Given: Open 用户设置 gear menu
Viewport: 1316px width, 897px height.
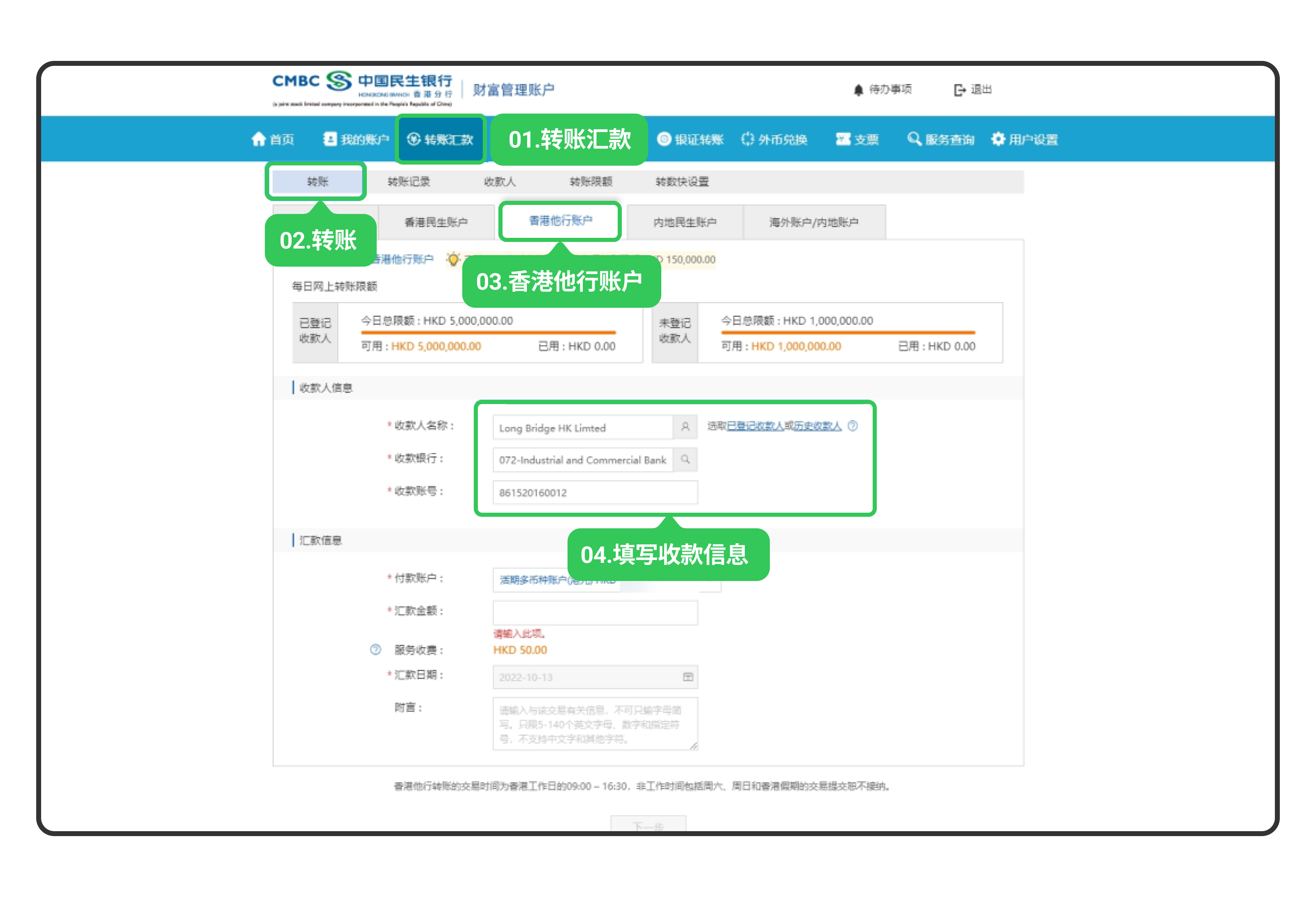Looking at the screenshot, I should point(1024,139).
